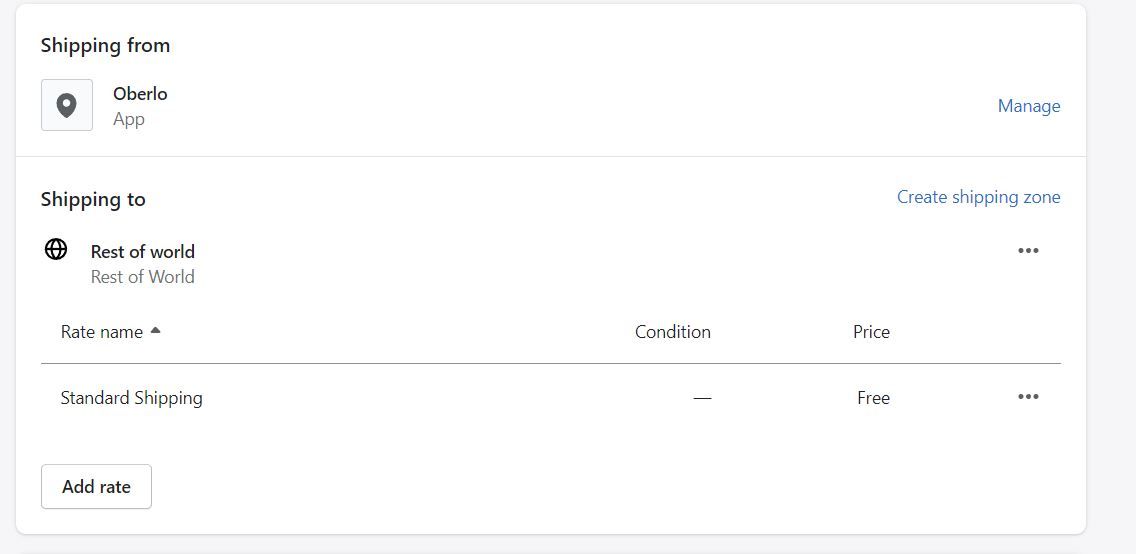This screenshot has height=554, width=1136.
Task: Click the Shipping to heading
Action: coord(93,199)
